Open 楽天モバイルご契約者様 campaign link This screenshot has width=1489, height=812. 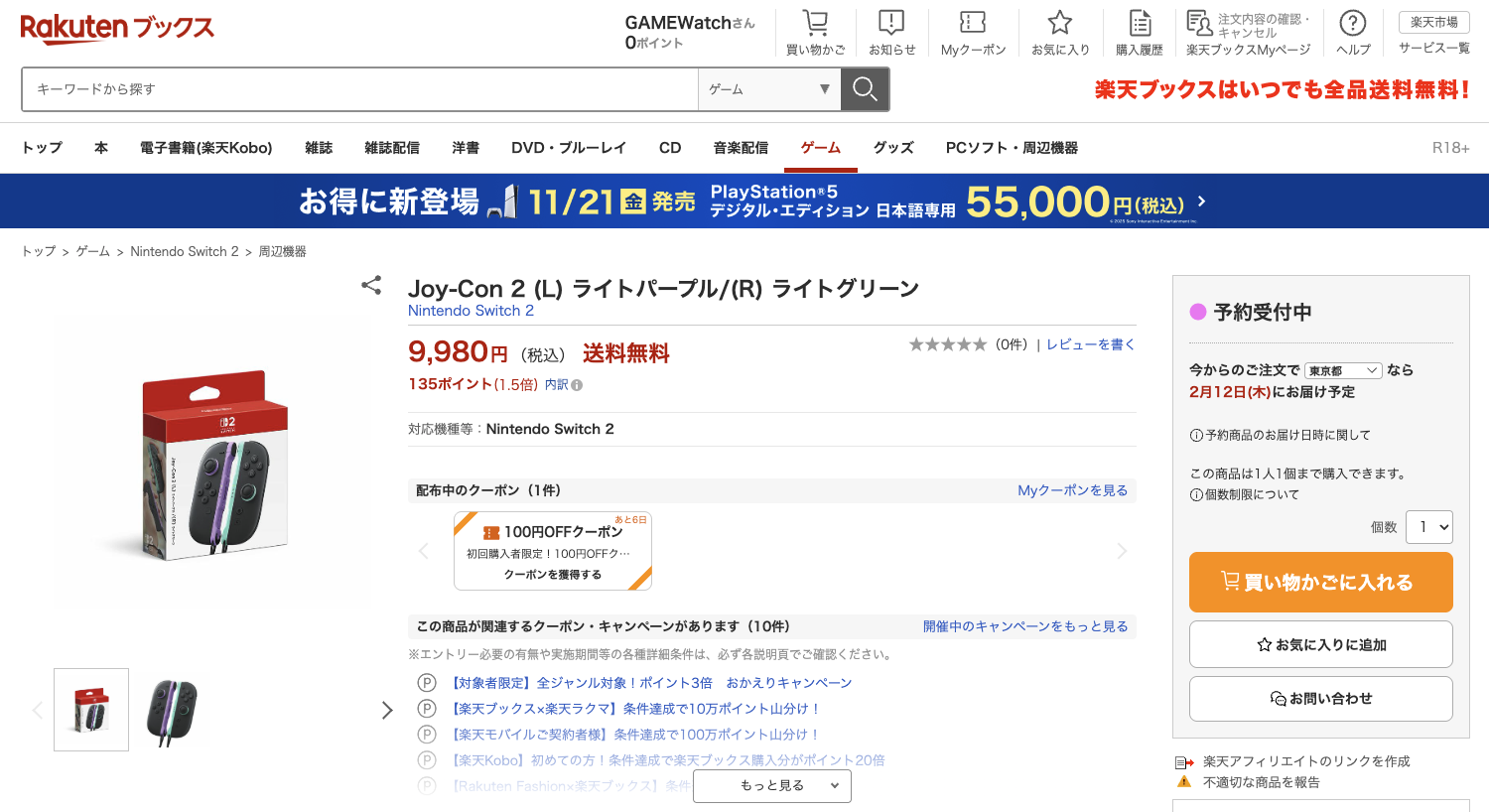click(635, 735)
